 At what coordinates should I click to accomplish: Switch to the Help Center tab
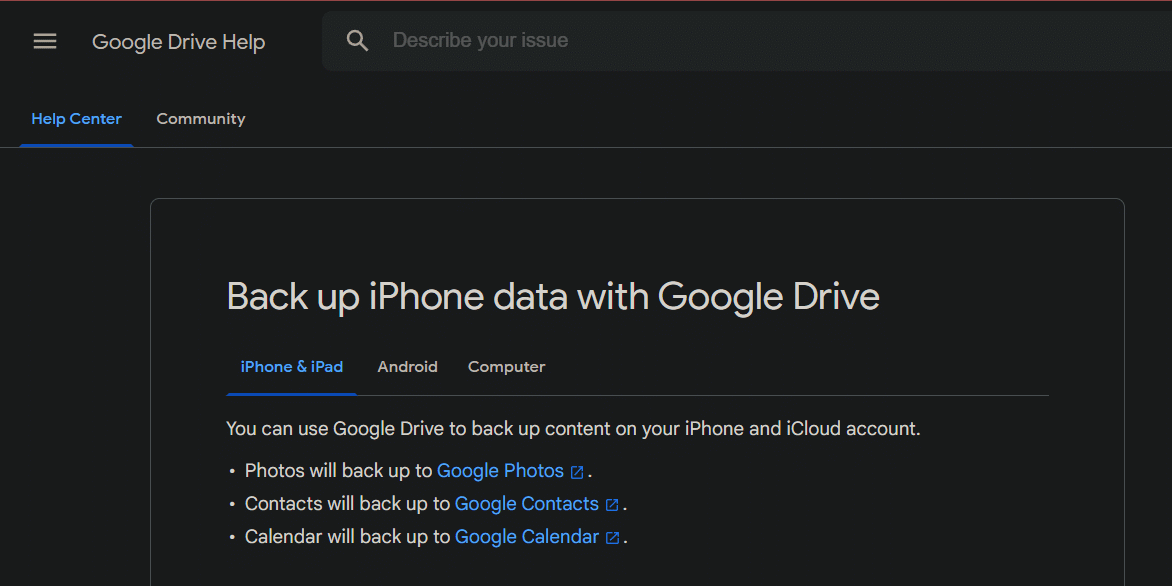pyautogui.click(x=76, y=119)
